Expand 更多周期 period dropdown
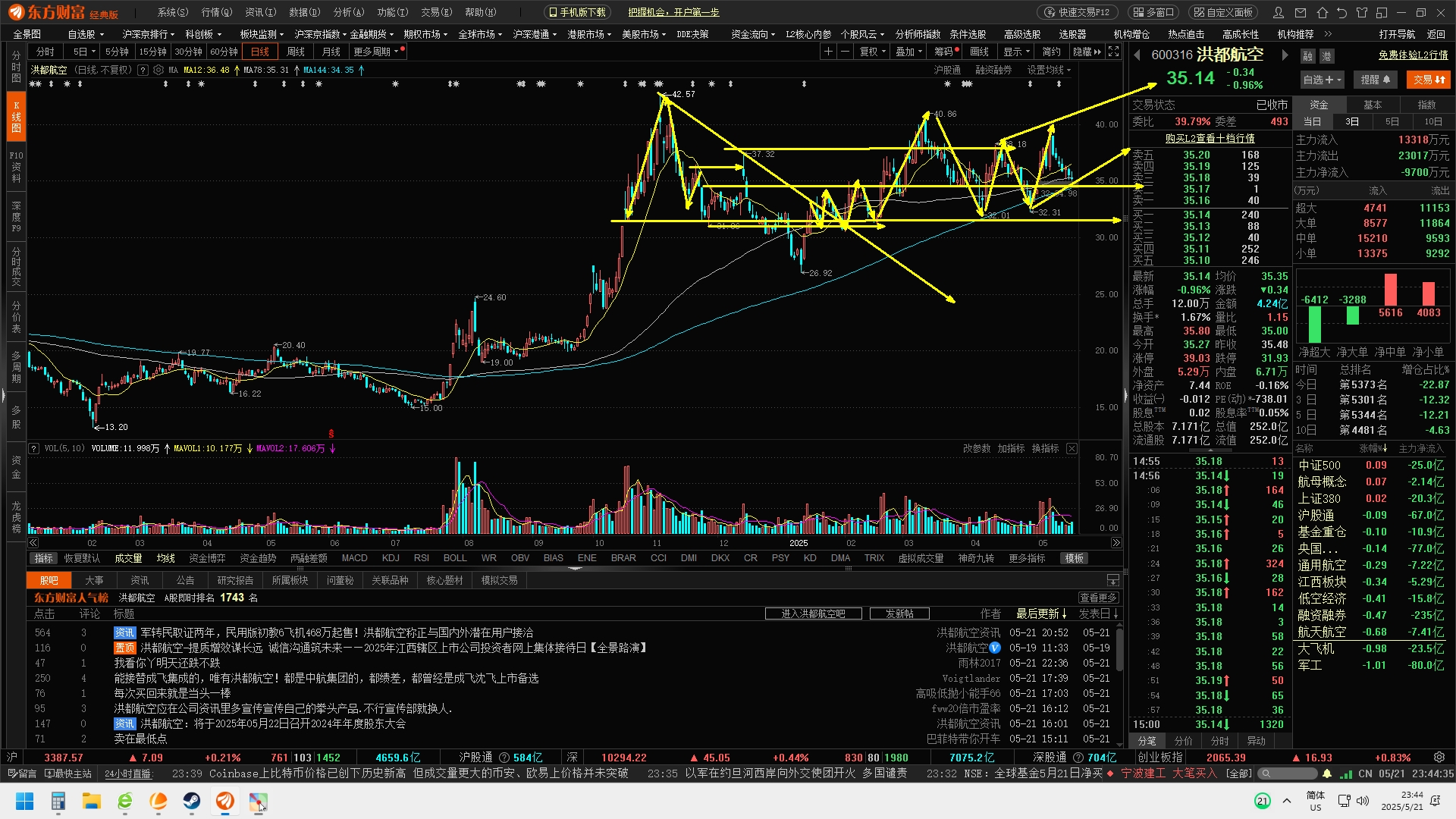Viewport: 1456px width, 819px height. 378,52
